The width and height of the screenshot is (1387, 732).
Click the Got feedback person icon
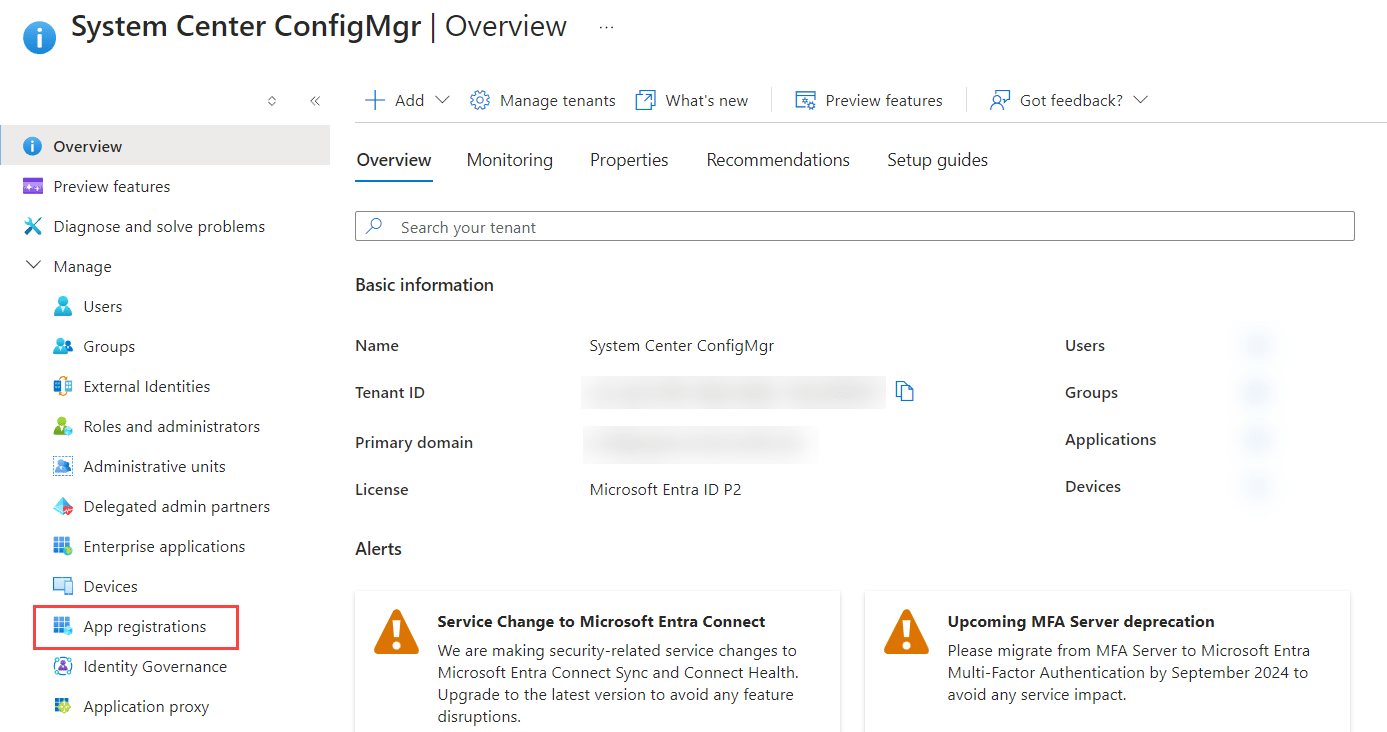999,100
